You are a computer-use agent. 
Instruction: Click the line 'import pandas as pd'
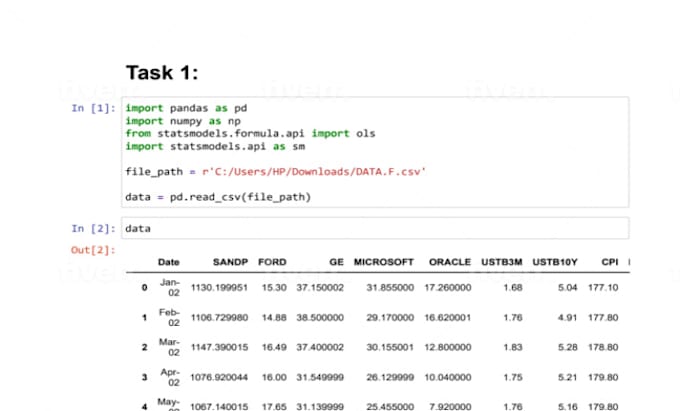point(186,108)
